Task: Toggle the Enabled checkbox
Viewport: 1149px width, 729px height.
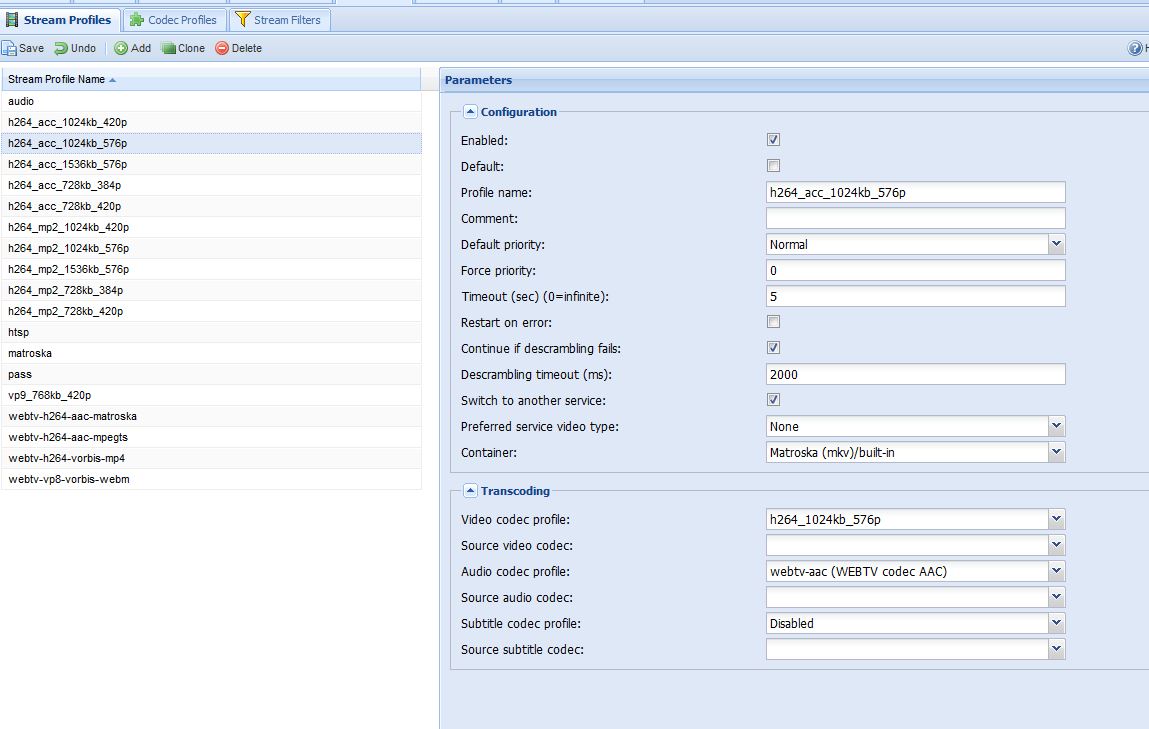Action: coord(773,140)
